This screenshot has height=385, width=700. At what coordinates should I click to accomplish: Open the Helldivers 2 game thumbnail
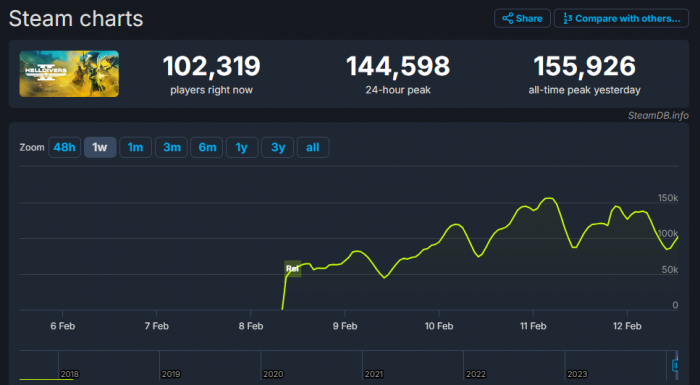pyautogui.click(x=69, y=74)
